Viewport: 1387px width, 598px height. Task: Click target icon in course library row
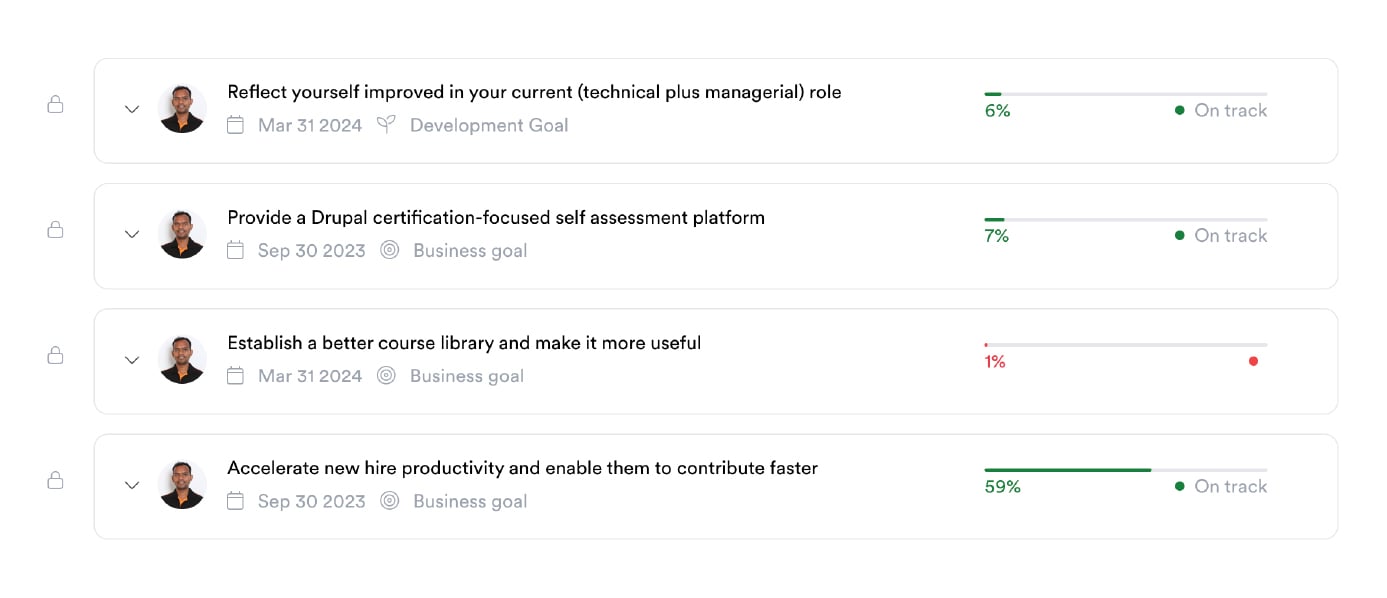386,376
